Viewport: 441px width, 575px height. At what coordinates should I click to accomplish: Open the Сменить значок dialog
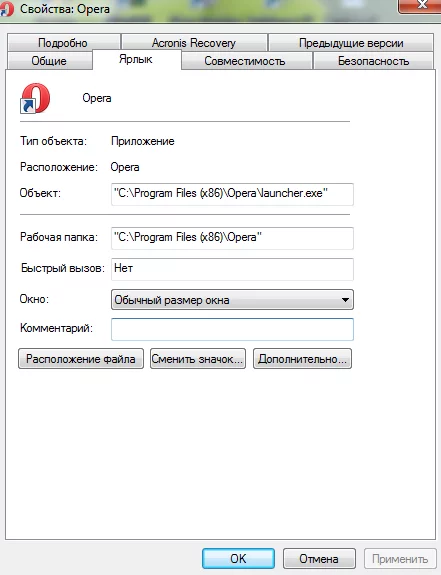point(198,358)
